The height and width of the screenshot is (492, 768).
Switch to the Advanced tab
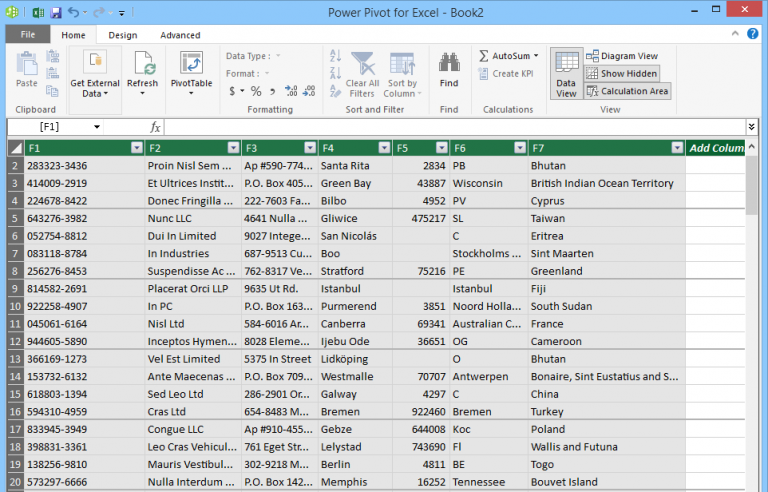coord(180,35)
